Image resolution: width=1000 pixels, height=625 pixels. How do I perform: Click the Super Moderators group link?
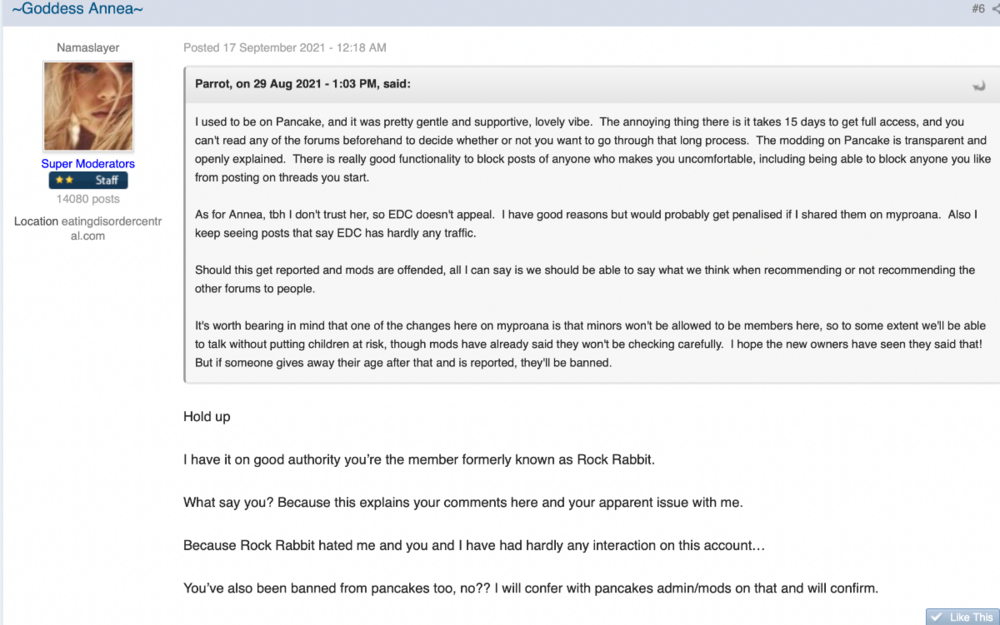(x=88, y=164)
